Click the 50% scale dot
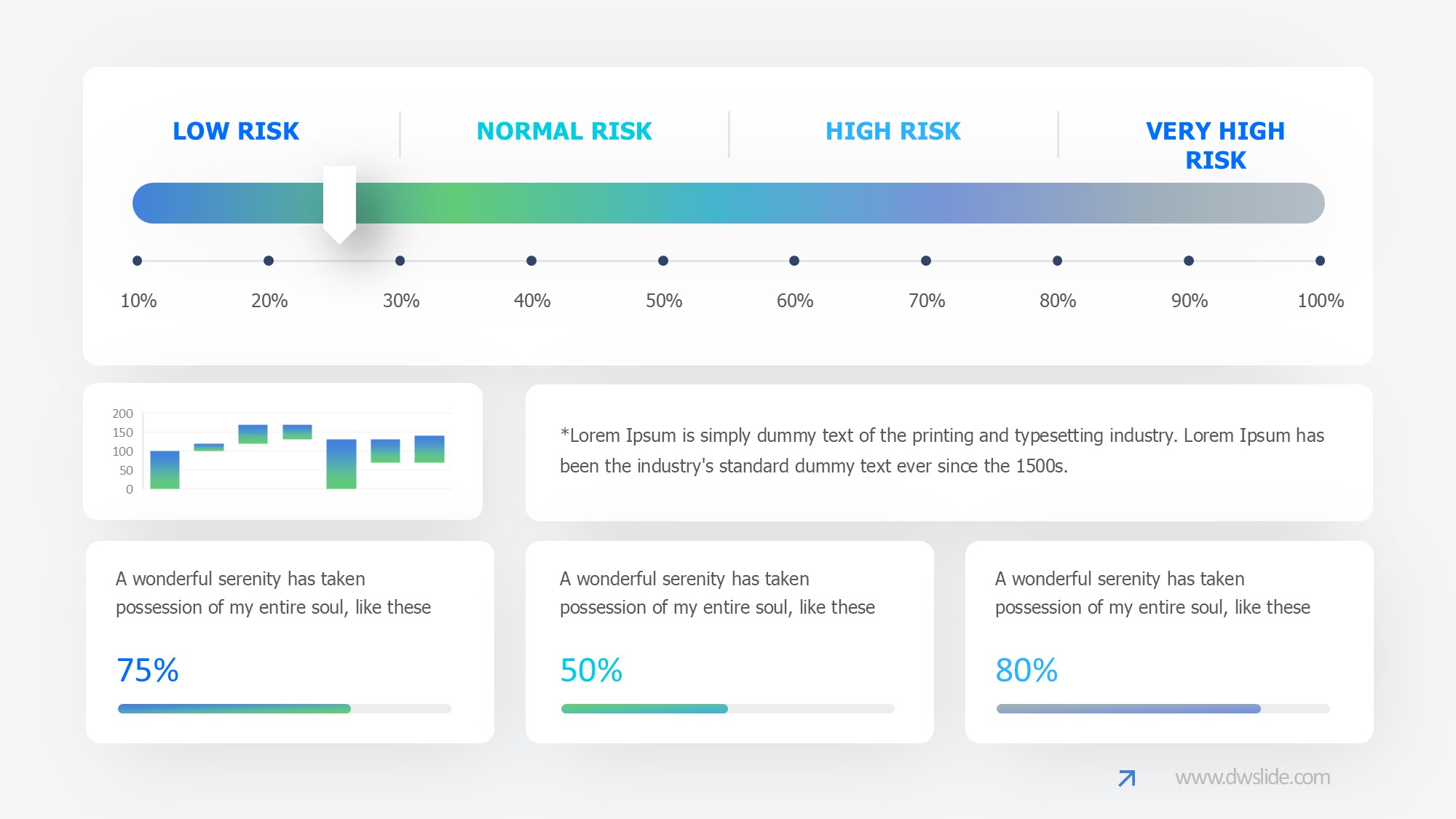 [x=663, y=261]
